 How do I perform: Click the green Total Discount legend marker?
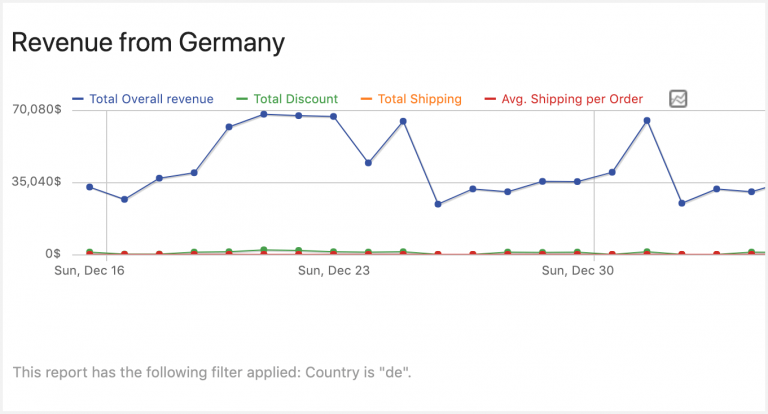pyautogui.click(x=242, y=99)
